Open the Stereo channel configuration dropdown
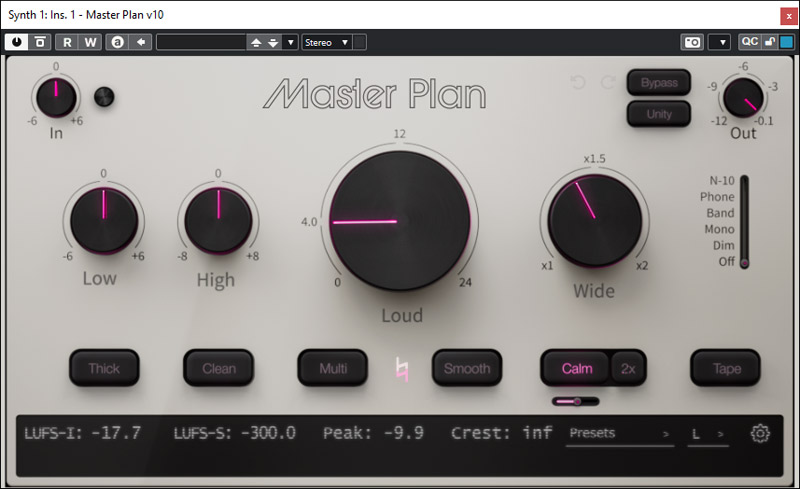 [x=327, y=42]
